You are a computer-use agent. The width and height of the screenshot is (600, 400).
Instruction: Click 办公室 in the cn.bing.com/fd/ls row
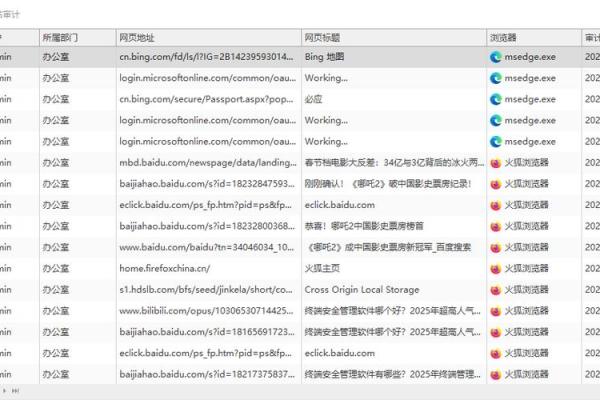point(56,57)
